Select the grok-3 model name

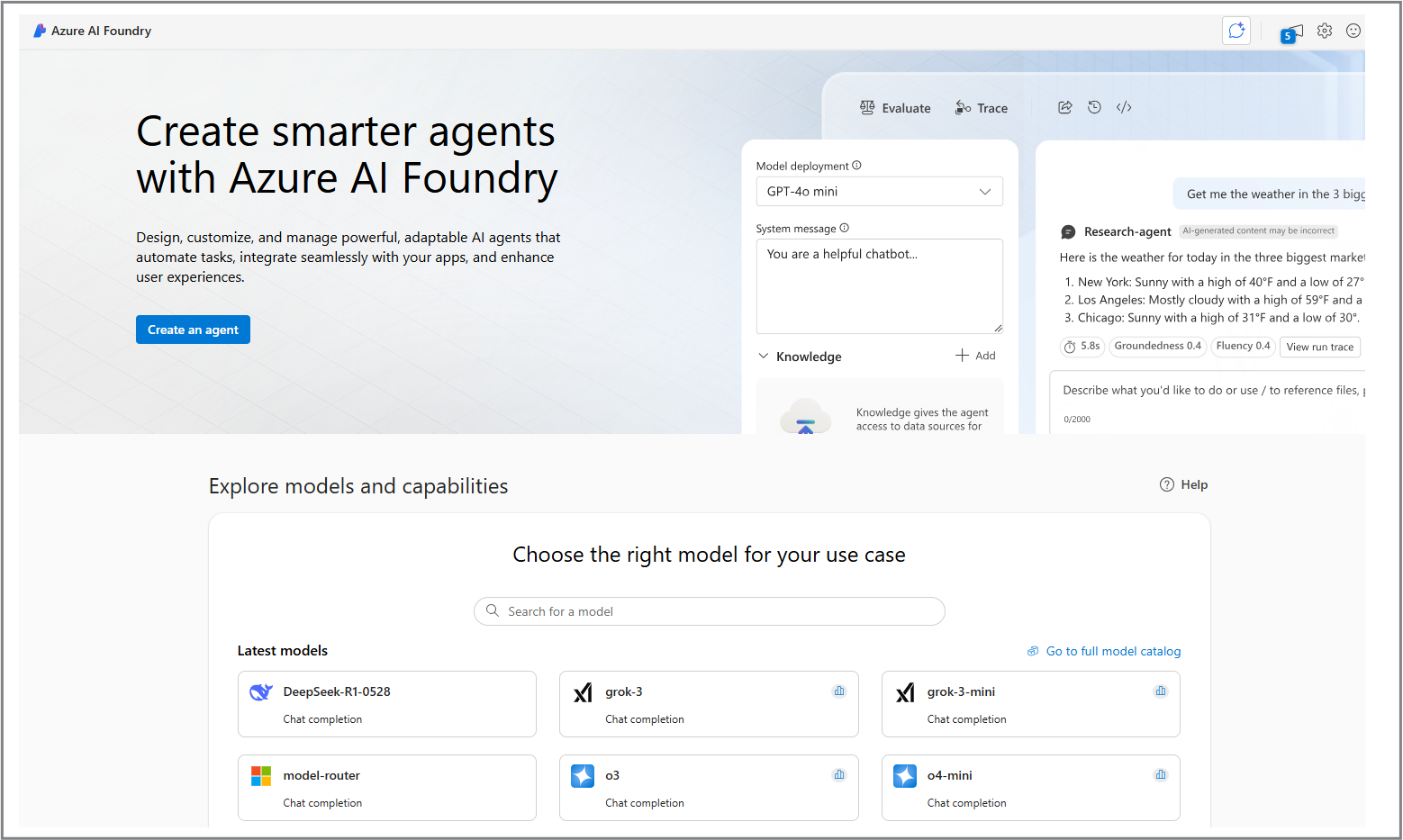(x=623, y=691)
